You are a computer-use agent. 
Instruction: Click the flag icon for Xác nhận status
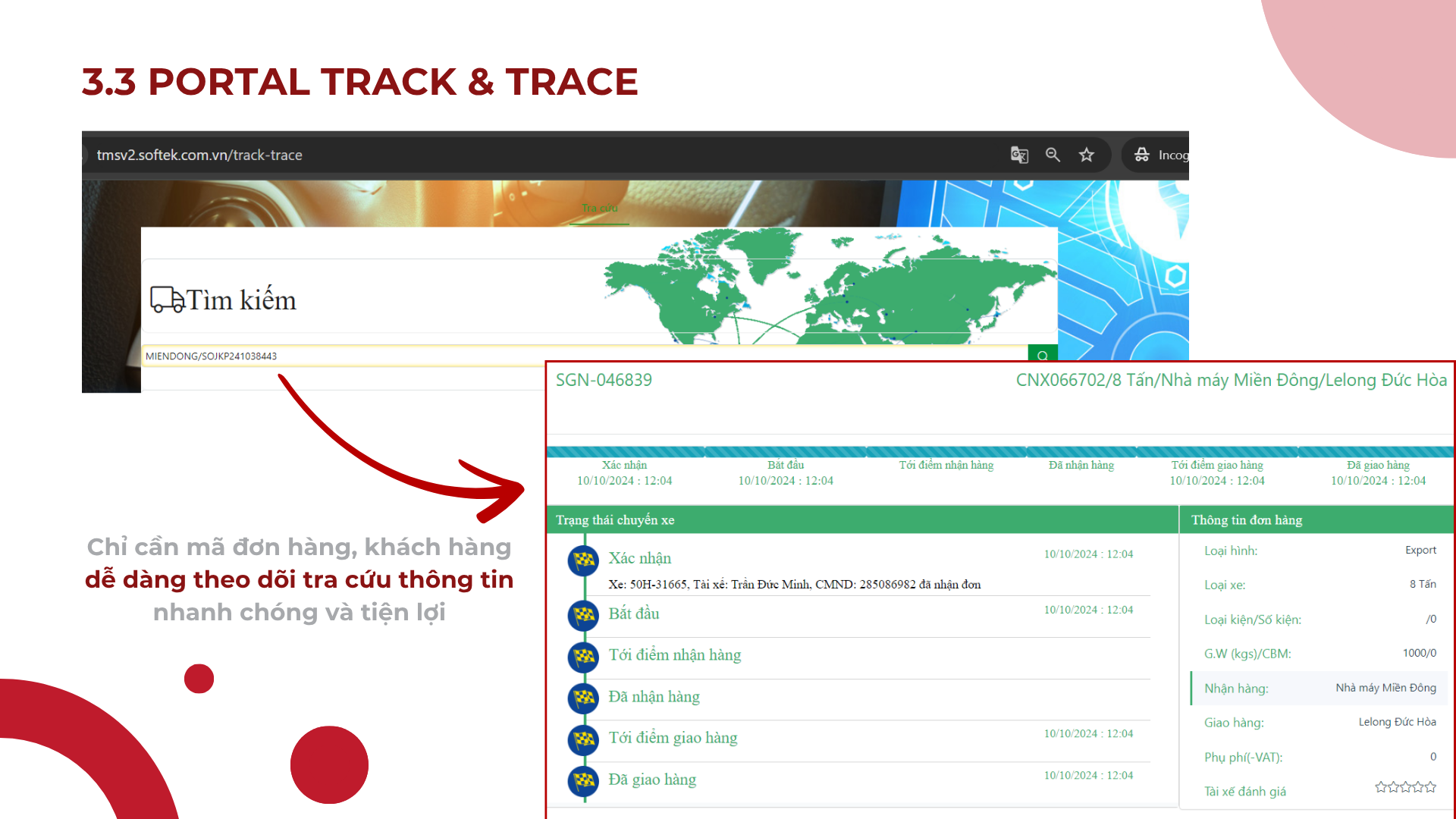pos(584,560)
